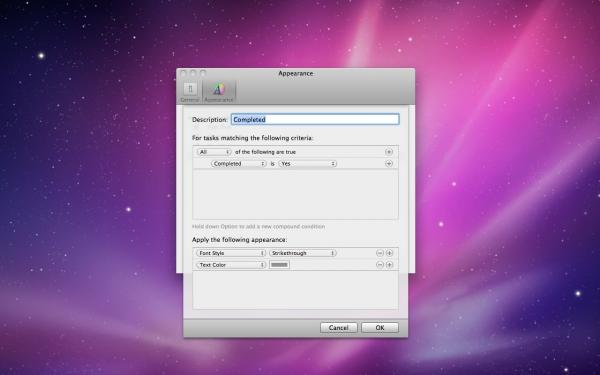Screen dimensions: 600x375
Task: Open the Completed criterion dropdown
Action: (x=238, y=163)
